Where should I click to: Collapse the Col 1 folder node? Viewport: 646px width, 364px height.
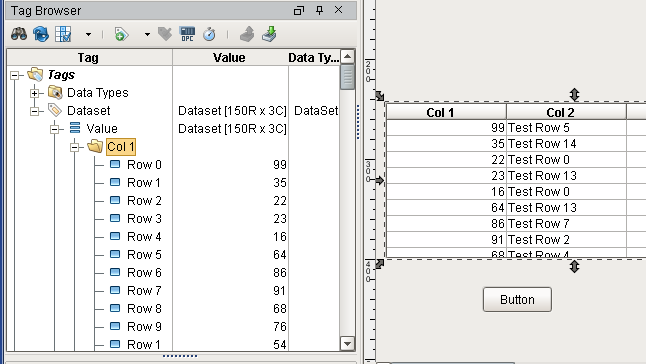(74, 147)
